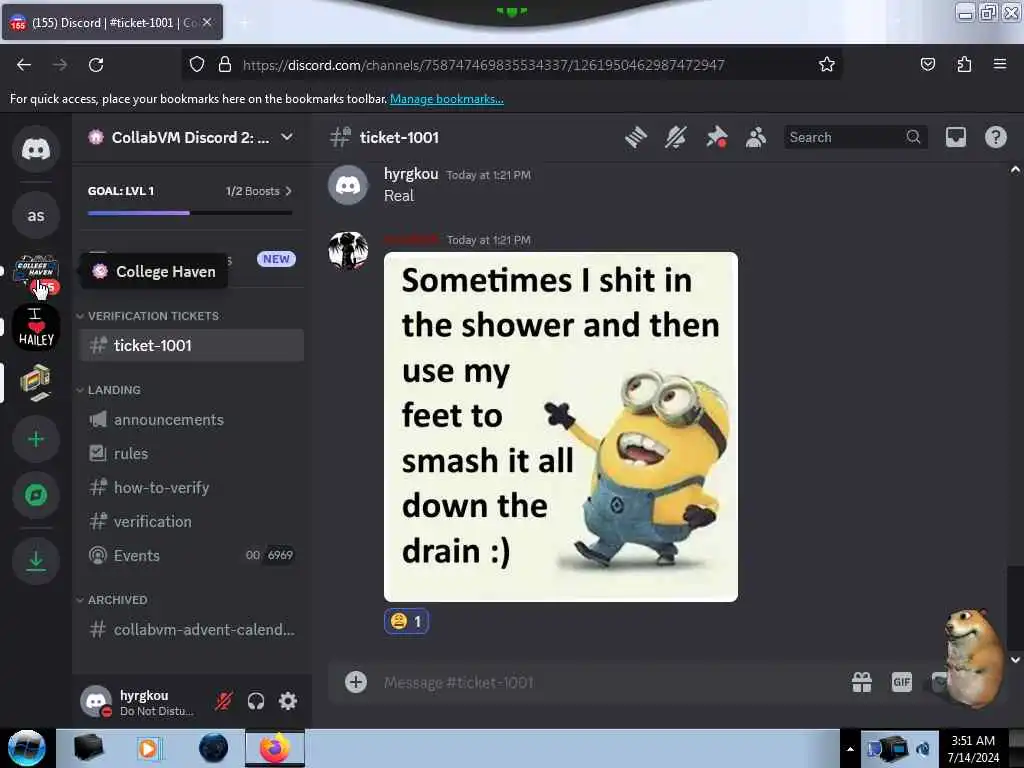Toggle the weary emoji reaction

406,621
